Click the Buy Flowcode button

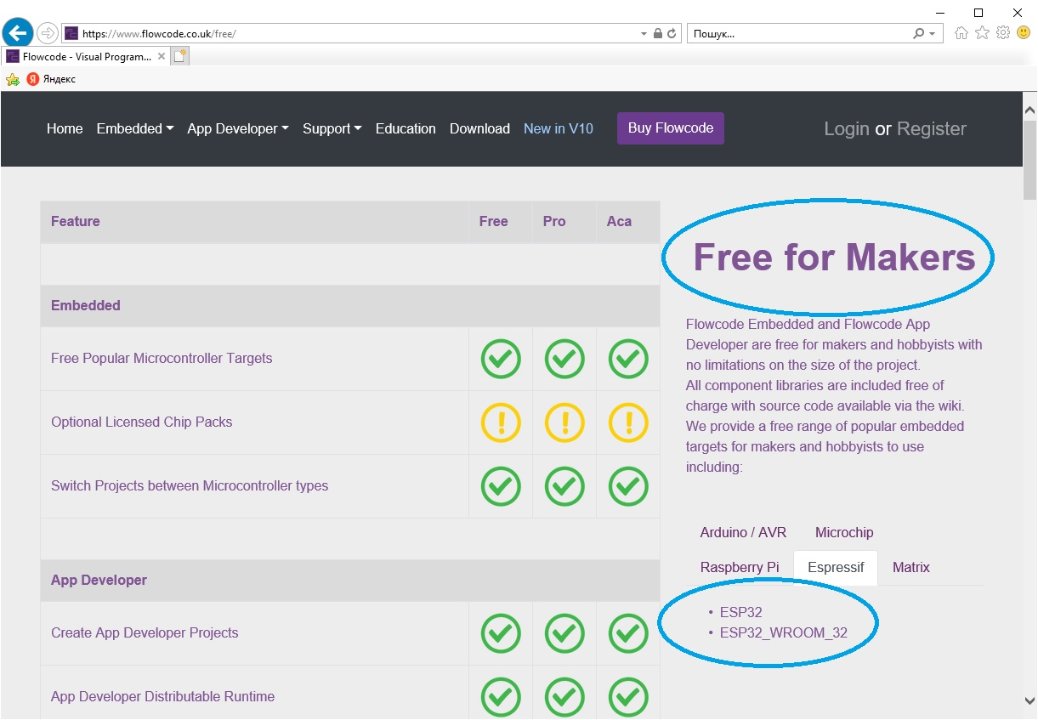pyautogui.click(x=670, y=128)
